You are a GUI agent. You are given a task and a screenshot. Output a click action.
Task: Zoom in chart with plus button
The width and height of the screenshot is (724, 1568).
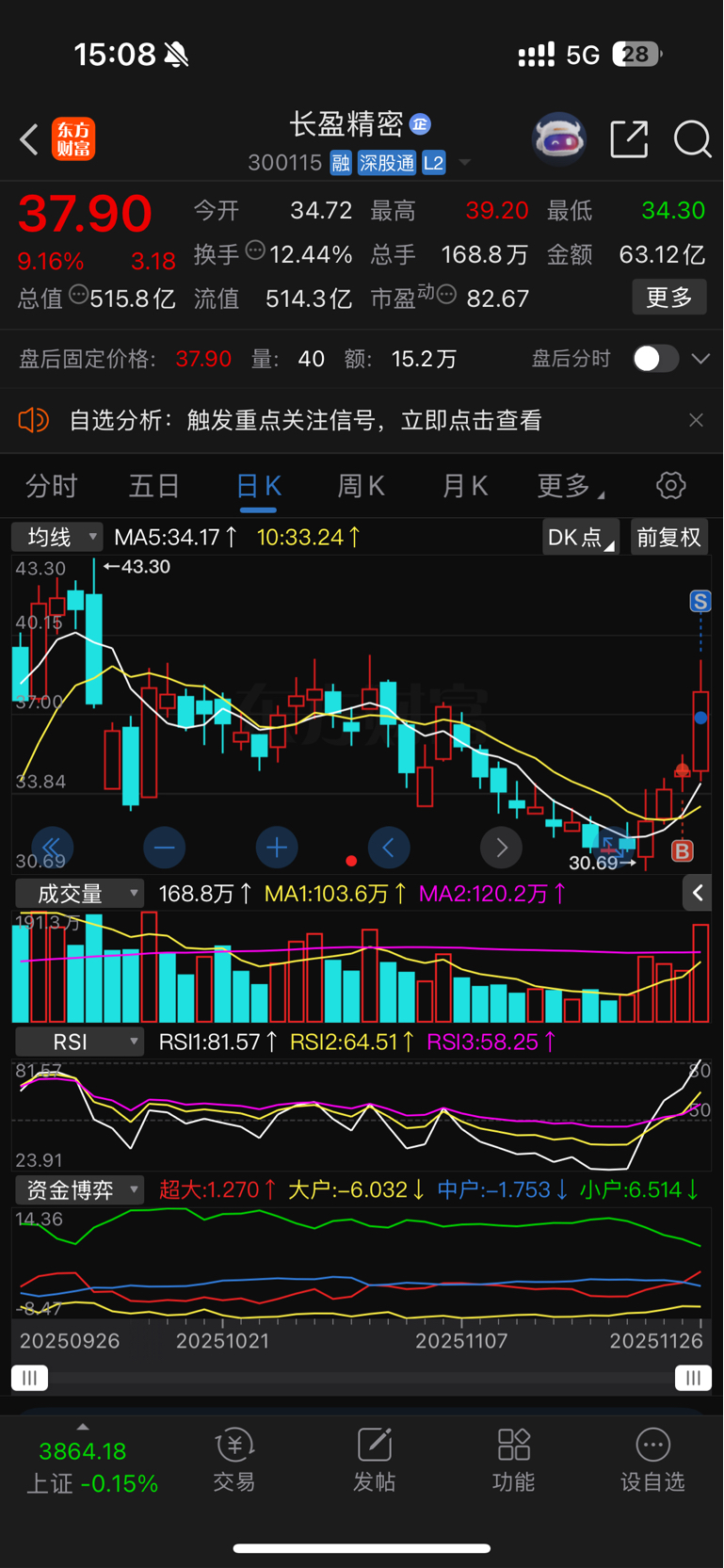click(x=277, y=849)
